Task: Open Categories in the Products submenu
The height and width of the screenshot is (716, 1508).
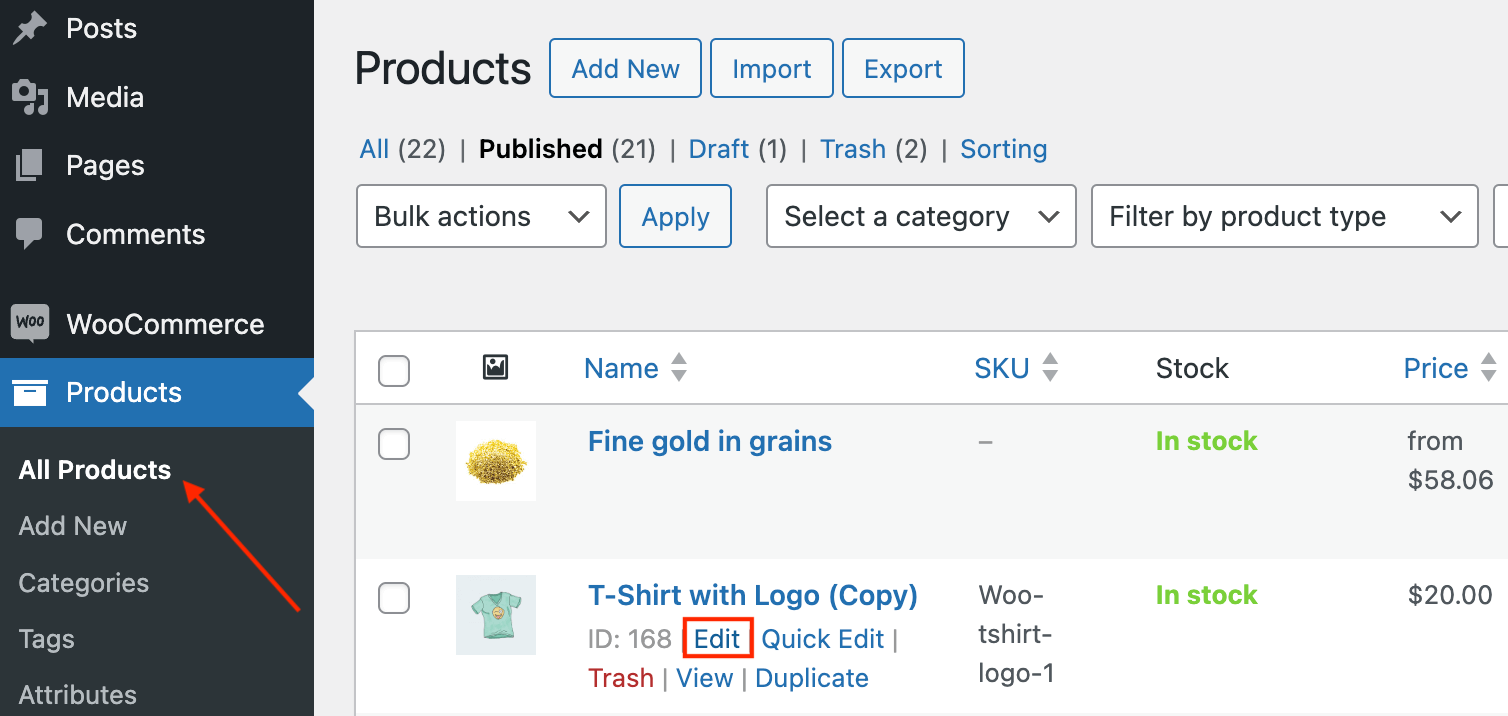Action: tap(84, 583)
